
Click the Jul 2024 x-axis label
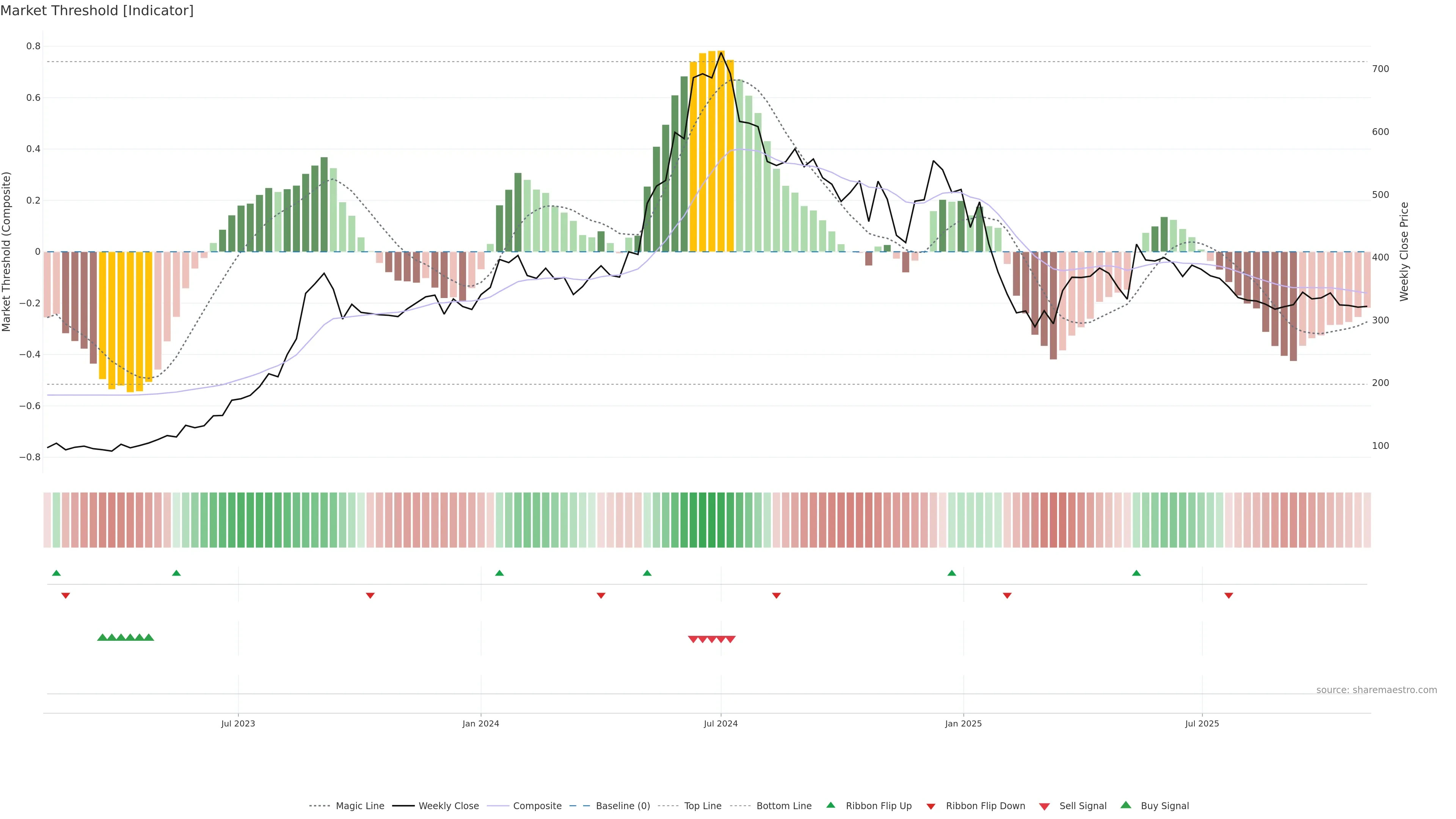coord(721,723)
